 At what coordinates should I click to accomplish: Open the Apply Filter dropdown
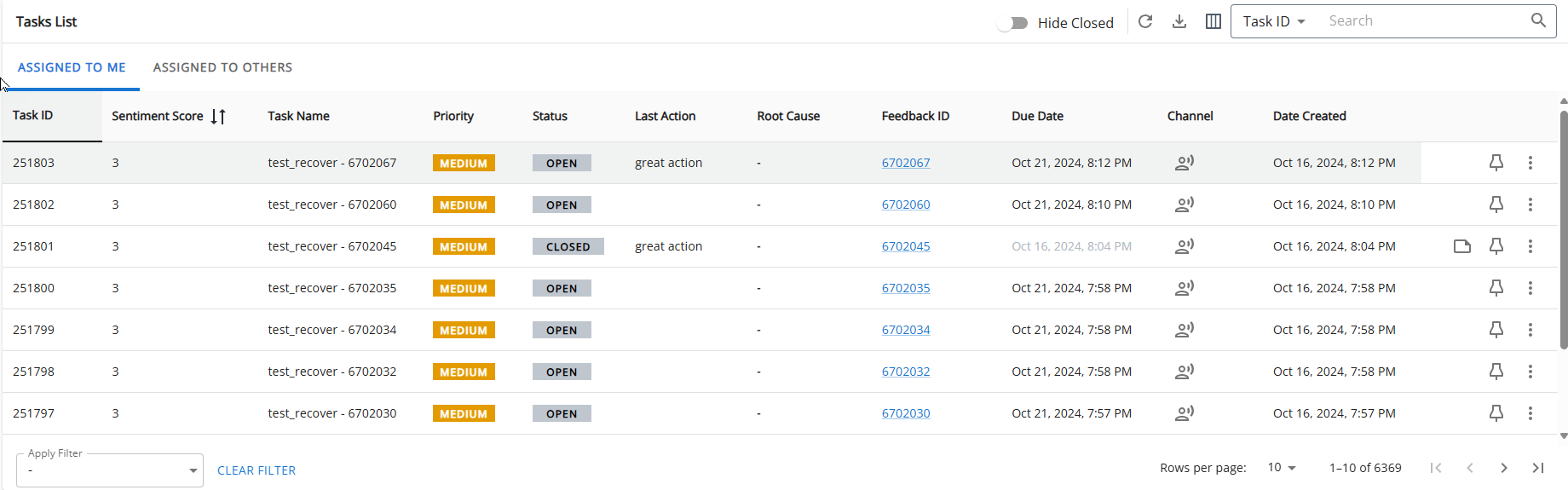pyautogui.click(x=109, y=470)
